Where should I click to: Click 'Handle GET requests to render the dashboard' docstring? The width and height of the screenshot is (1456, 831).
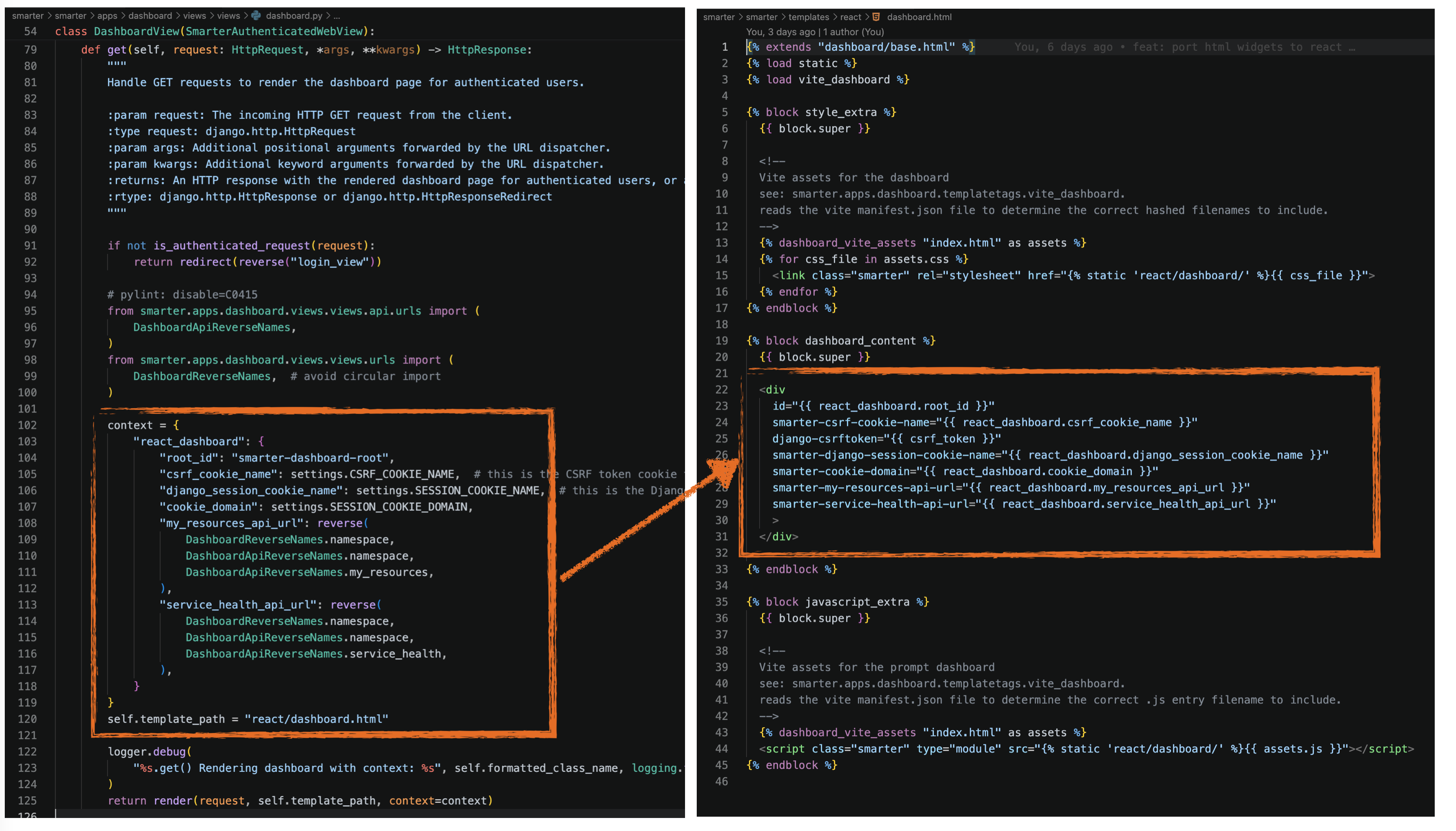coord(346,82)
